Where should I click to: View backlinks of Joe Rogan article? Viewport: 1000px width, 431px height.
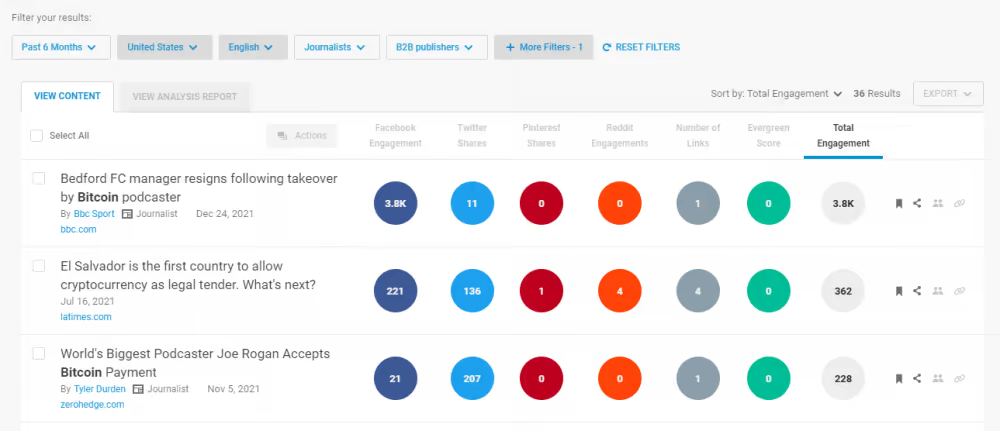pos(959,379)
